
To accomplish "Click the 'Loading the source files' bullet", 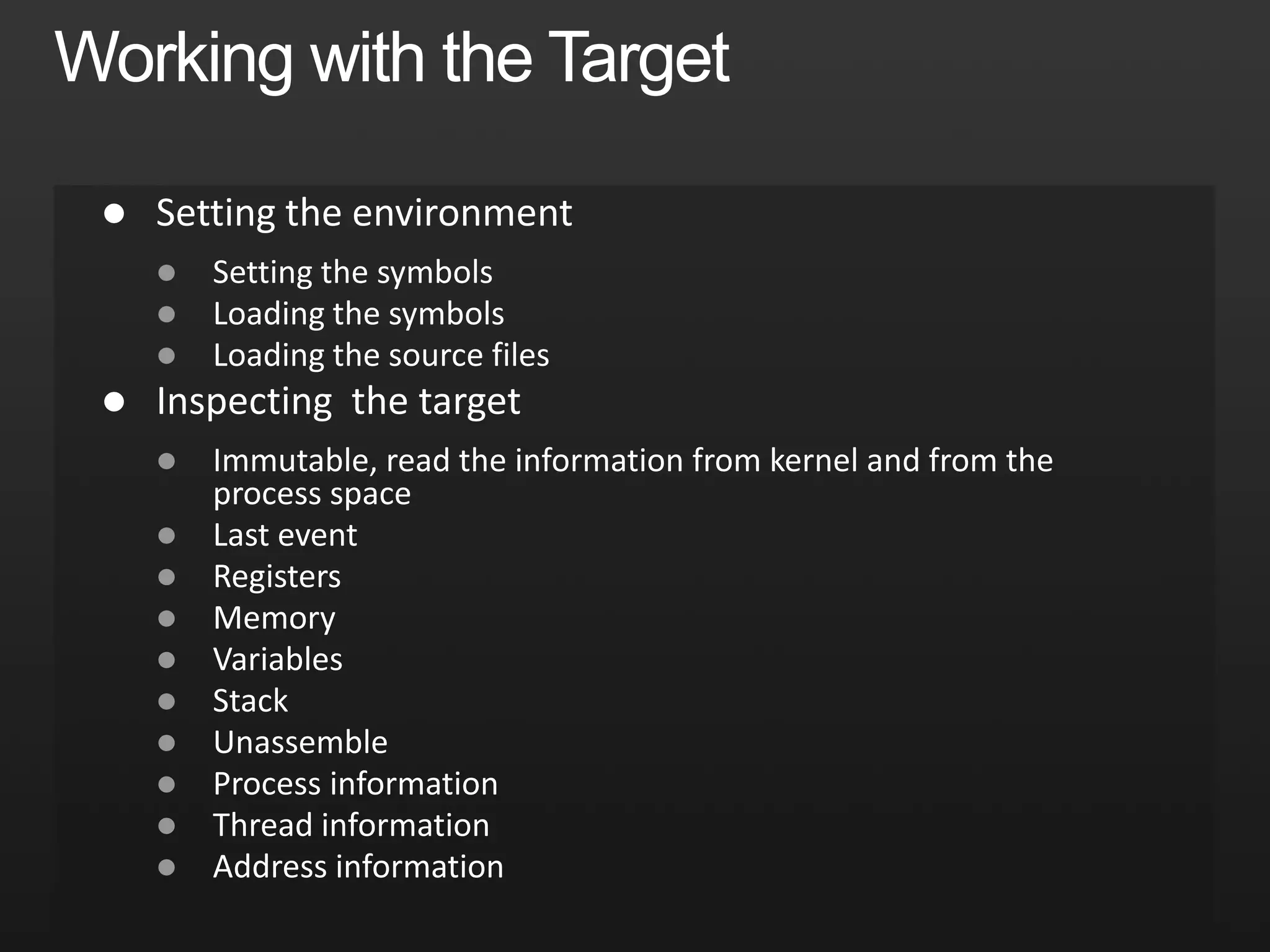I will pyautogui.click(x=381, y=356).
